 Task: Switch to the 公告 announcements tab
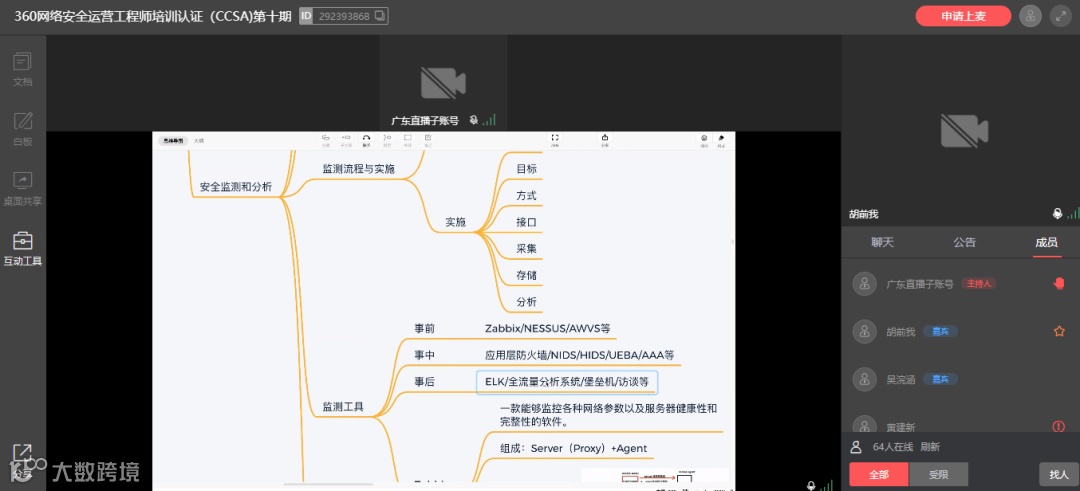coord(964,242)
